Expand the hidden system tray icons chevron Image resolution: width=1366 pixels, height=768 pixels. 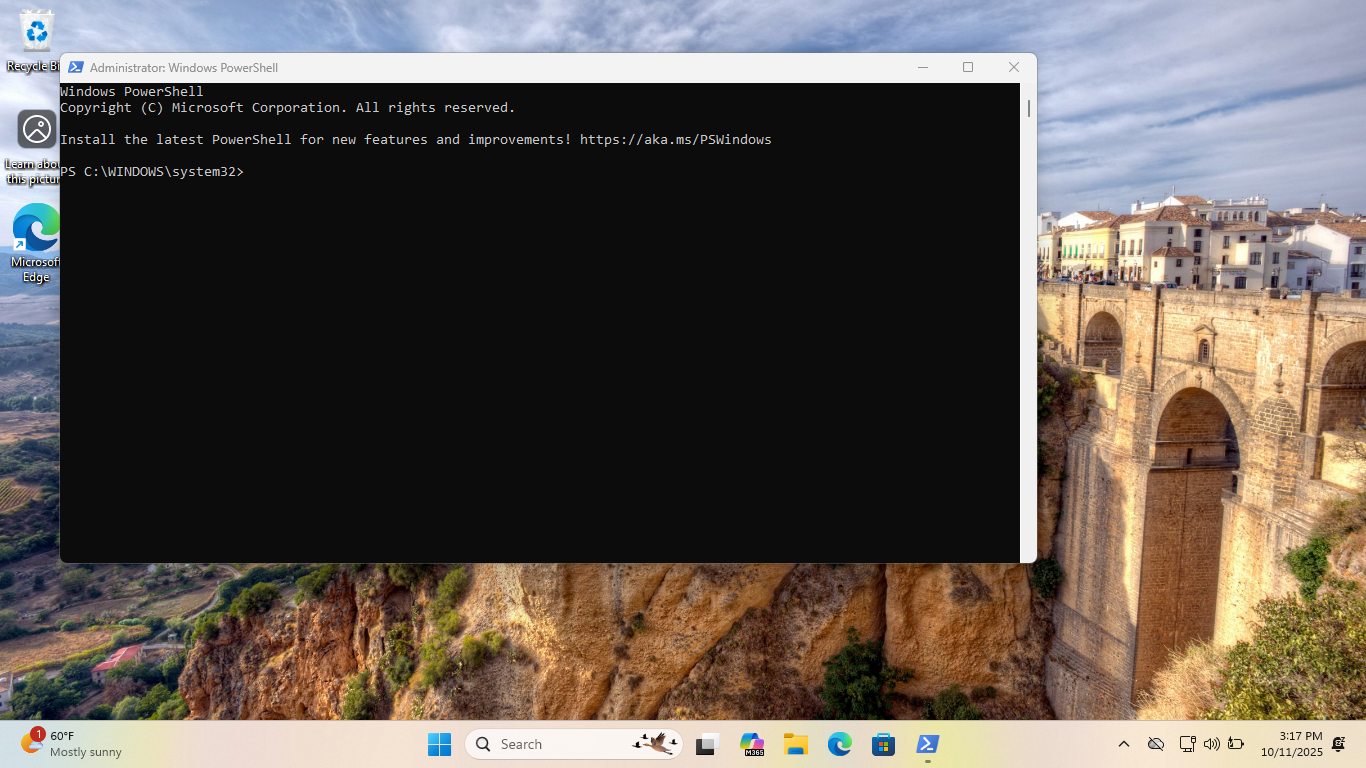coord(1124,744)
